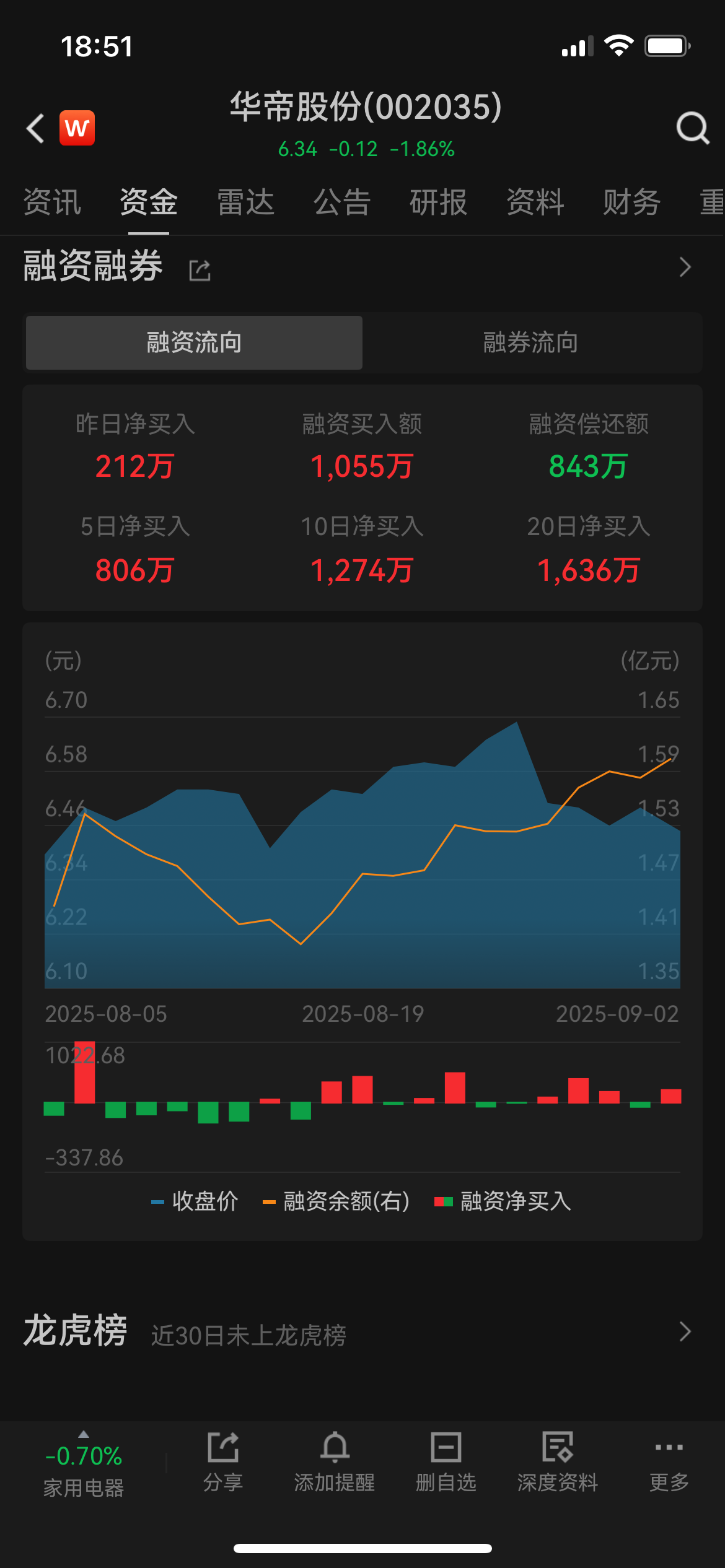Tap the chart's blue price peak
The height and width of the screenshot is (1568, 725).
516,723
